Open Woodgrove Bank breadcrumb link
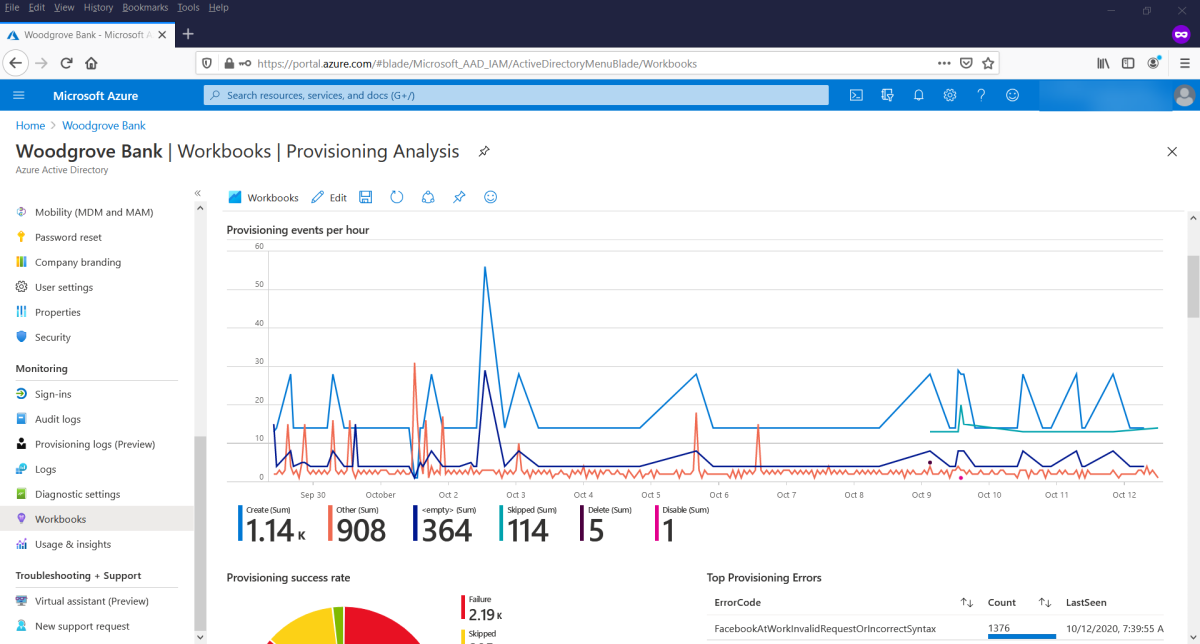 coord(104,126)
